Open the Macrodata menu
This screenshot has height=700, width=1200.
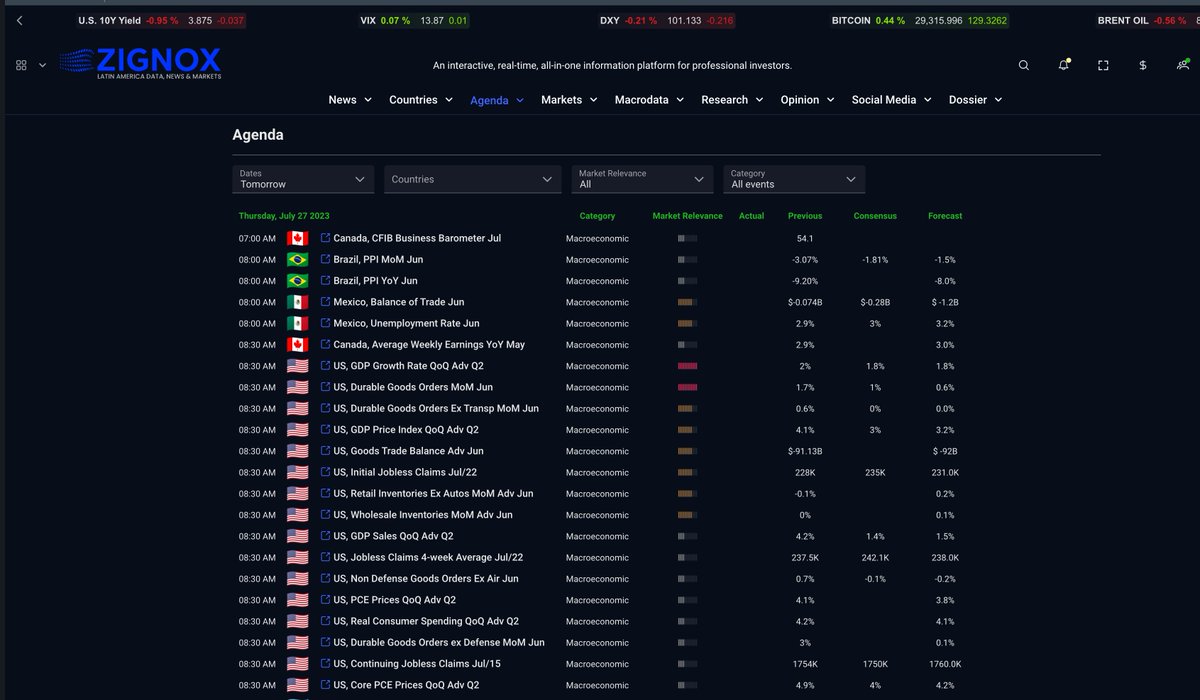[x=649, y=100]
